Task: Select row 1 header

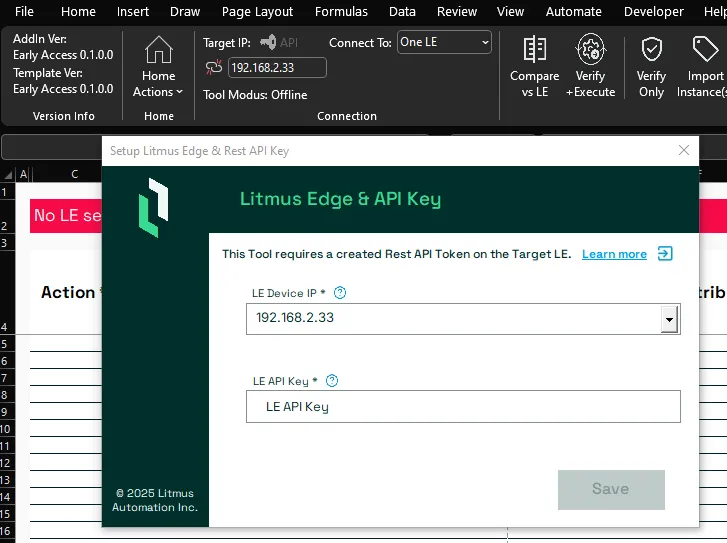Action: pos(7,192)
